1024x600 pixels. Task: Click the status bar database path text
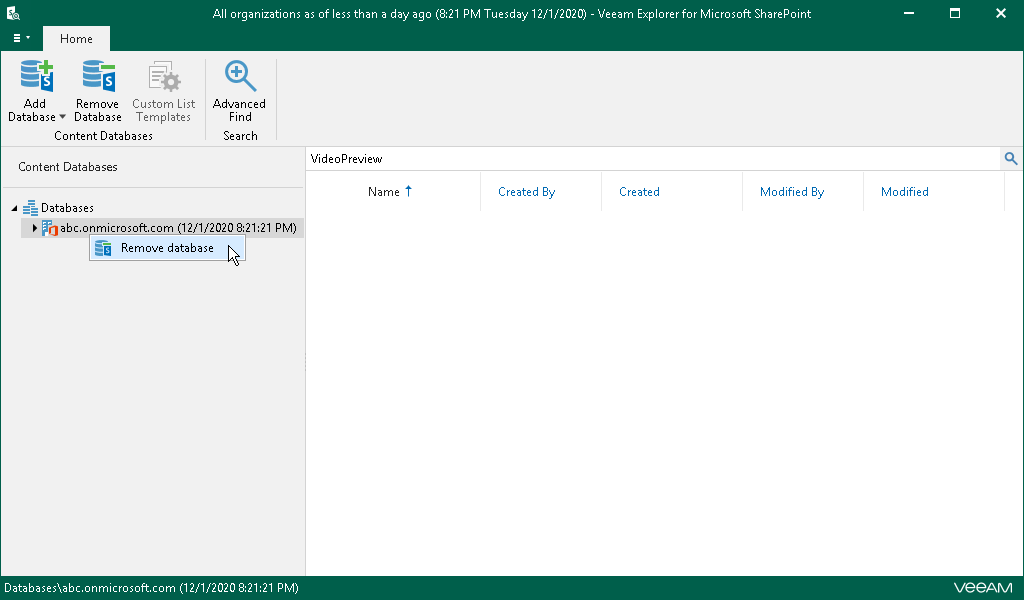(x=152, y=588)
